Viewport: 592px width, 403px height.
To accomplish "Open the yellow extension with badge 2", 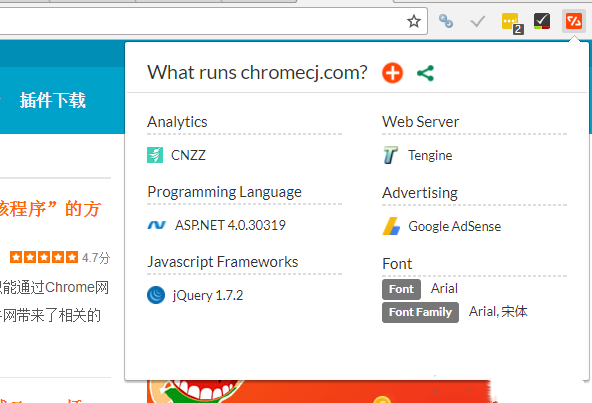I will point(512,23).
